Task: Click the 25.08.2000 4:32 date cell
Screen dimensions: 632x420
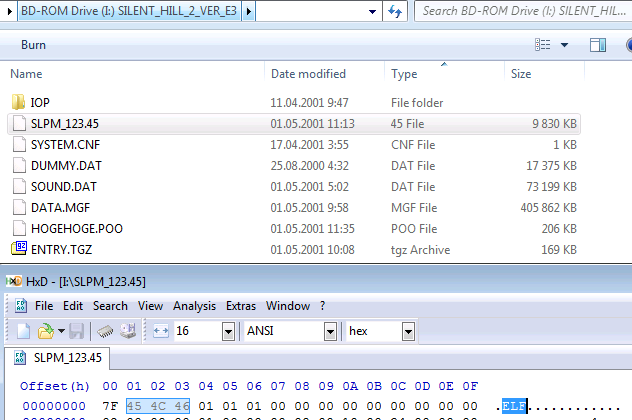Action: point(310,166)
